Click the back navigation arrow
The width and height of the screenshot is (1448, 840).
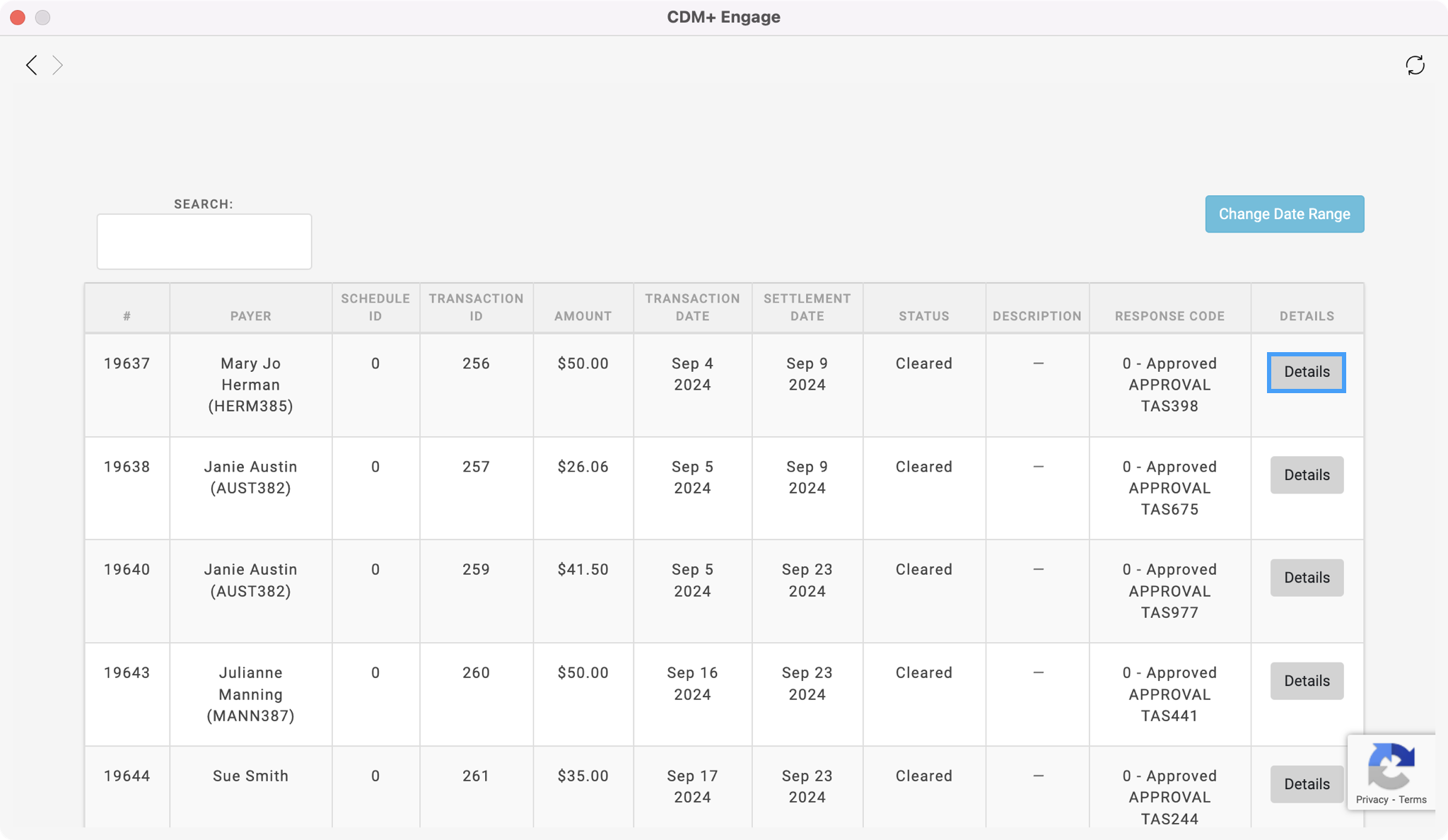coord(31,65)
